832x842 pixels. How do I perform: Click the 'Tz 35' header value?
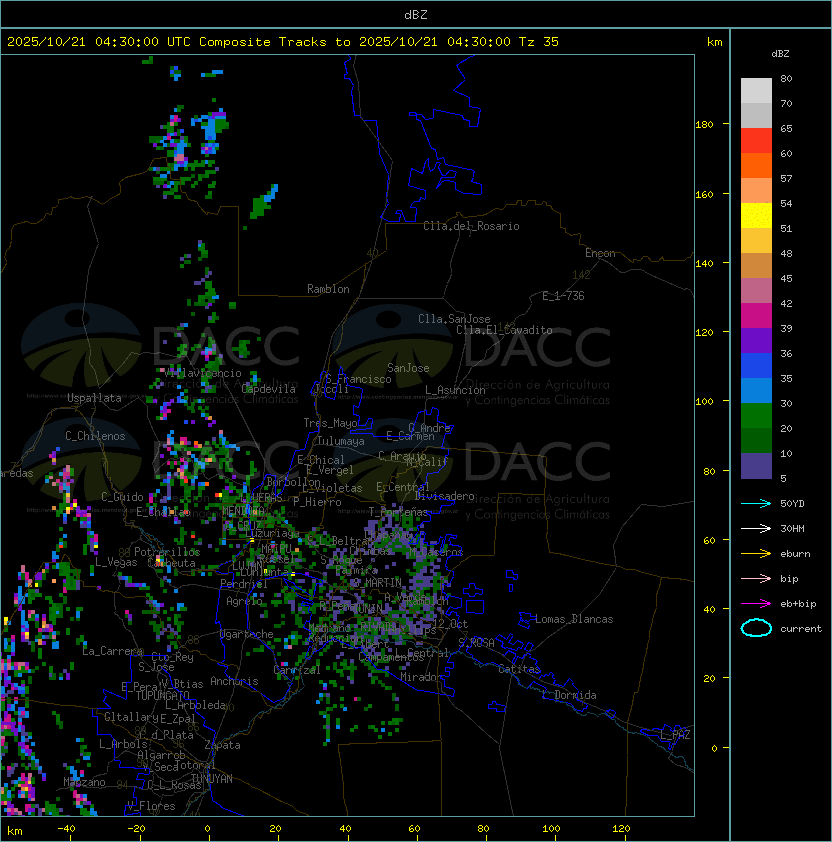[x=539, y=42]
